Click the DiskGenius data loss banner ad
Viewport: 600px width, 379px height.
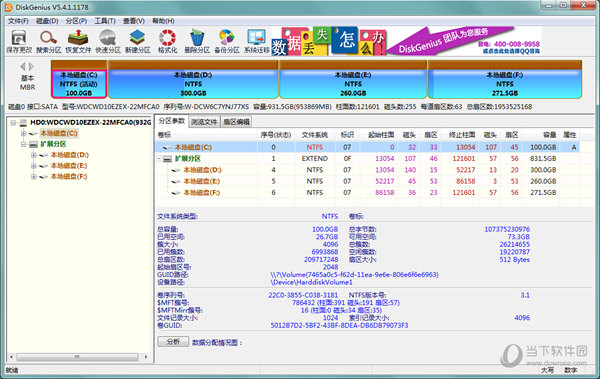coord(406,41)
